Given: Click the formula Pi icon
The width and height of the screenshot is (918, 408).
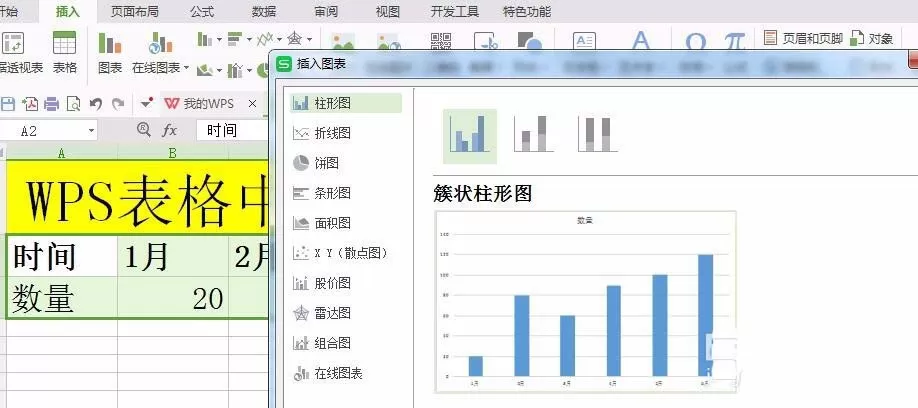Looking at the screenshot, I should point(734,41).
